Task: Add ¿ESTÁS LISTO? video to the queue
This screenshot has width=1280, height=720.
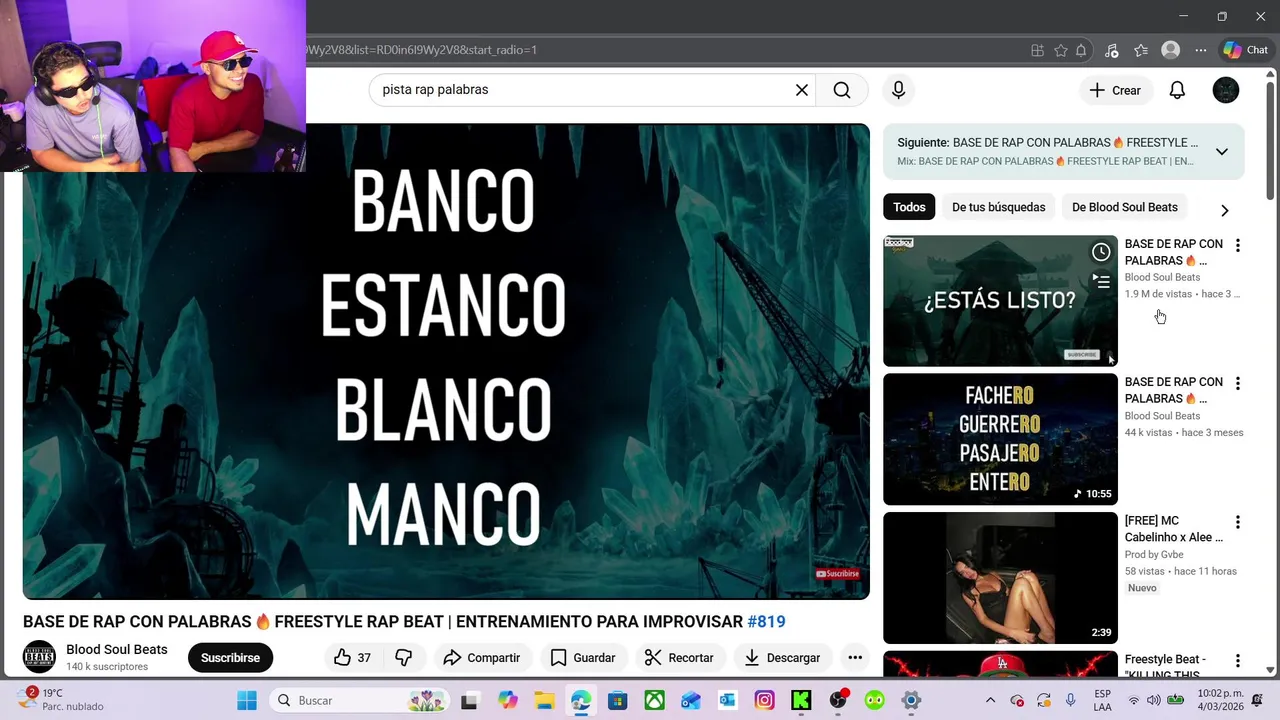Action: pyautogui.click(x=1101, y=281)
